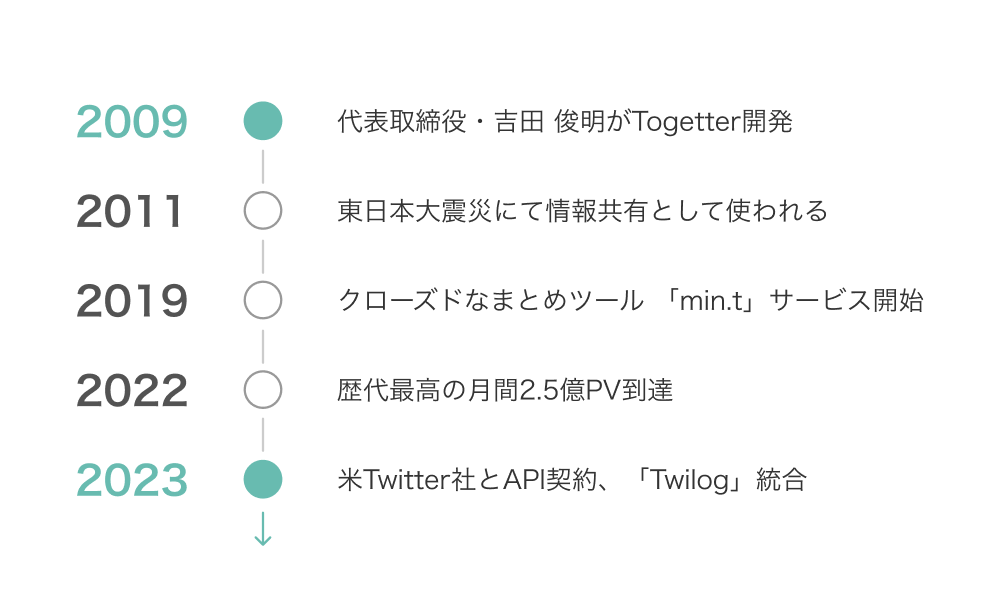
Task: Select the teal 2009 year label
Action: point(132,122)
